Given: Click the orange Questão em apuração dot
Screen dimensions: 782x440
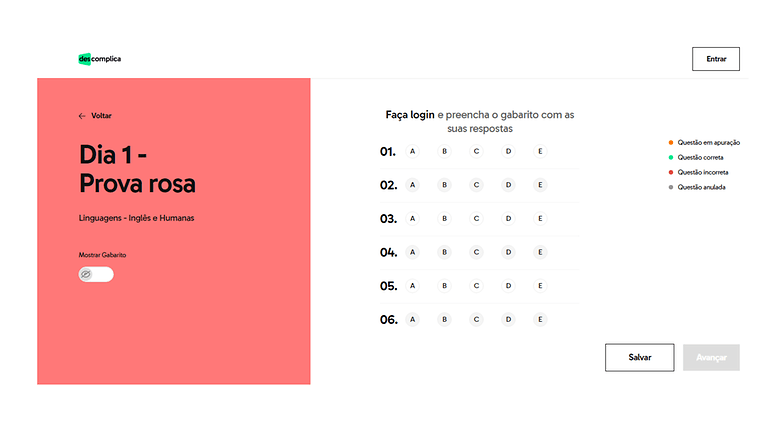Looking at the screenshot, I should [671, 143].
